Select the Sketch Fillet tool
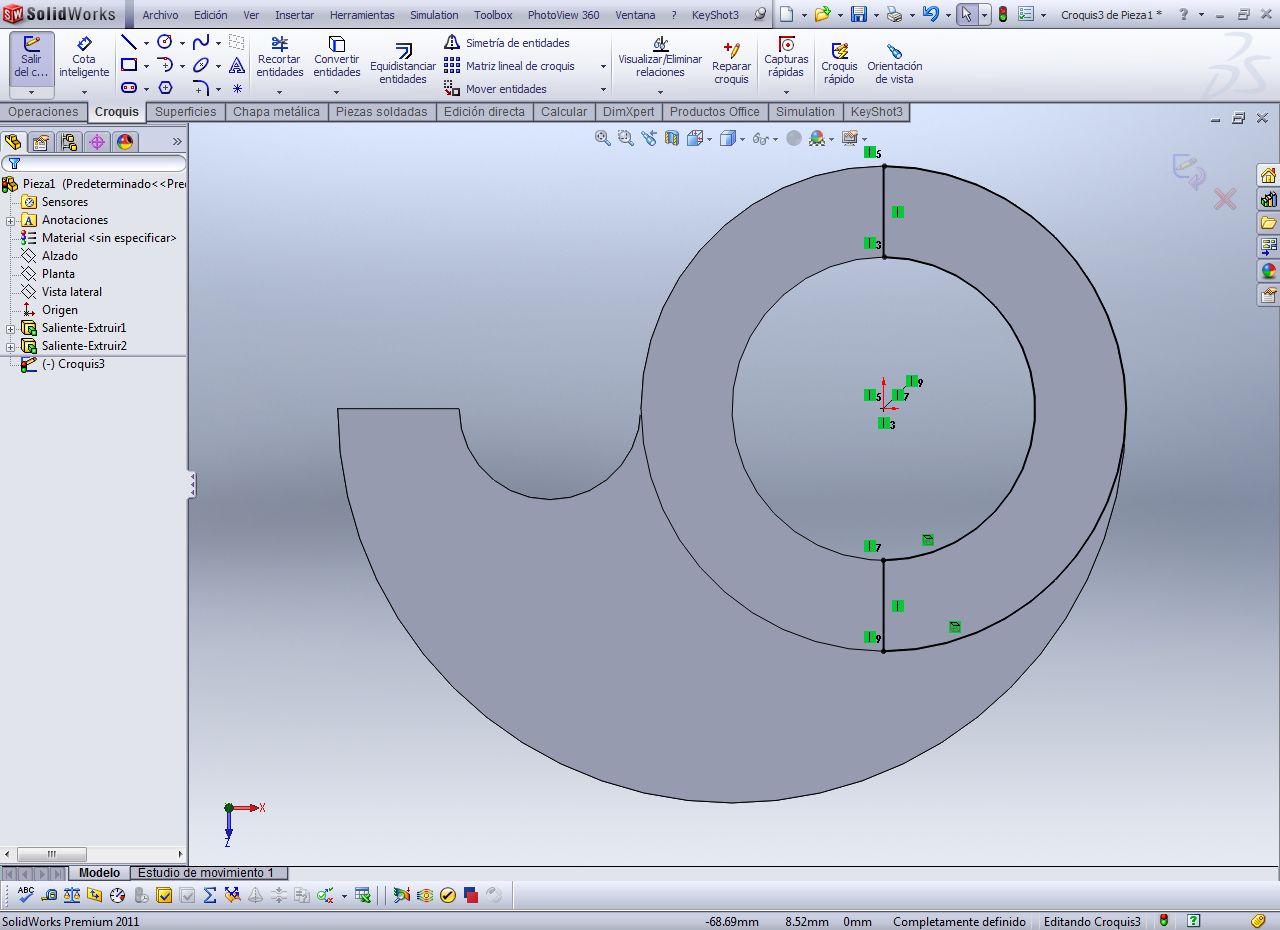 (201, 88)
